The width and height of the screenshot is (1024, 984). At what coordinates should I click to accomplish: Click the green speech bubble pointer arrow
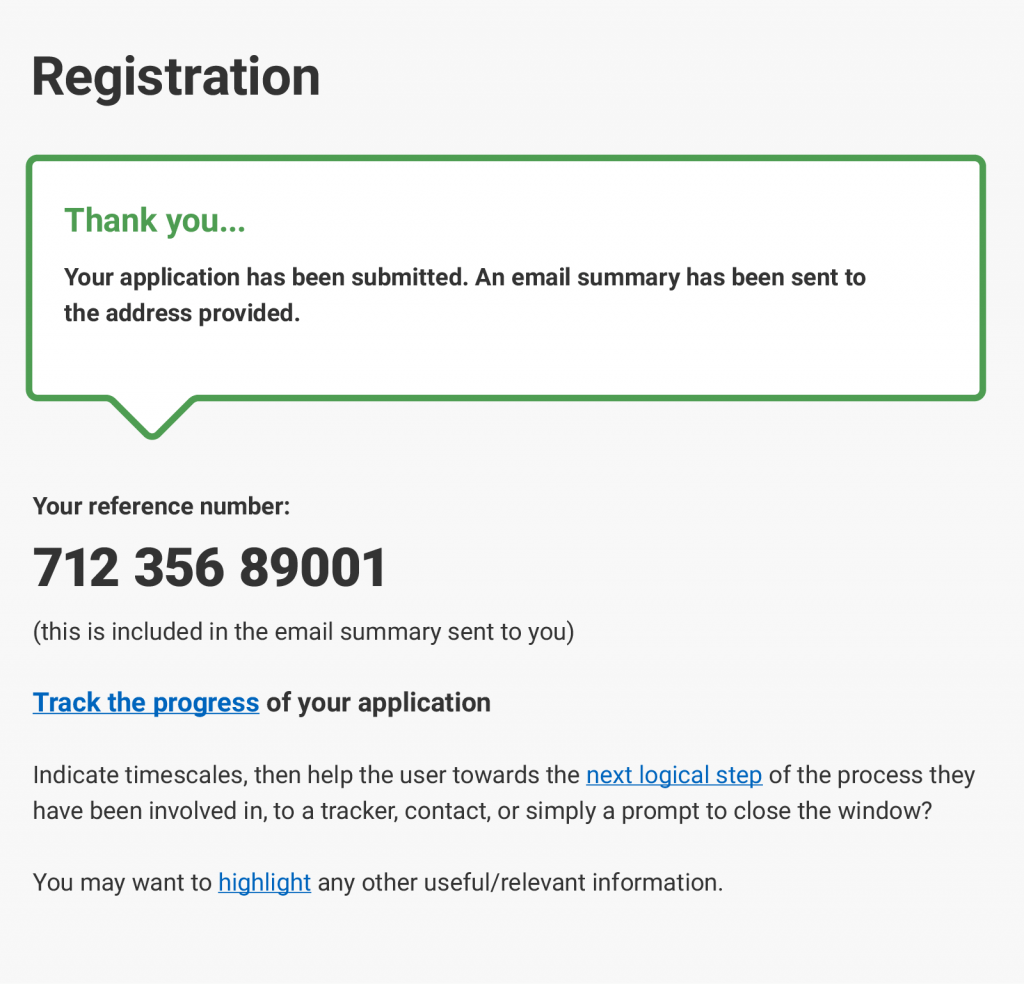point(152,417)
